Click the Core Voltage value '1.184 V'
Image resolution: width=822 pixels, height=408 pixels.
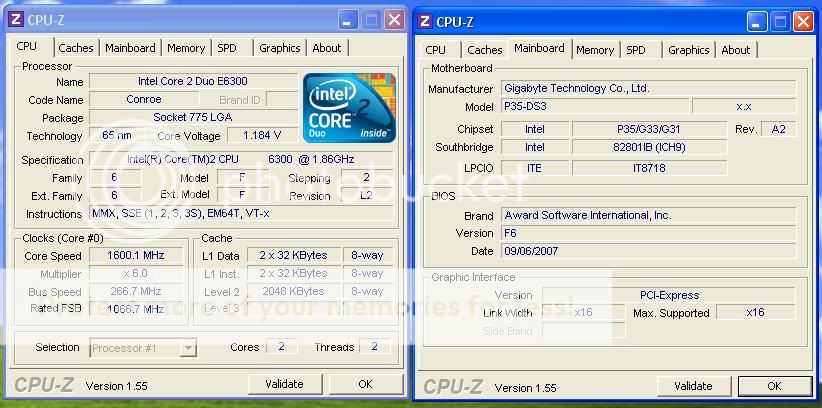tap(262, 135)
